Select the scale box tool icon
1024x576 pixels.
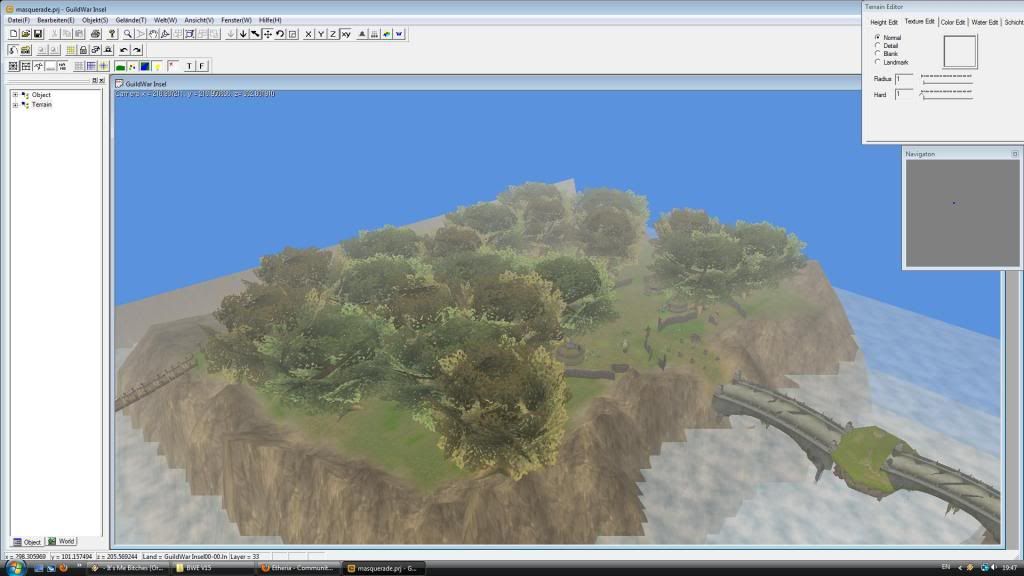pos(293,34)
